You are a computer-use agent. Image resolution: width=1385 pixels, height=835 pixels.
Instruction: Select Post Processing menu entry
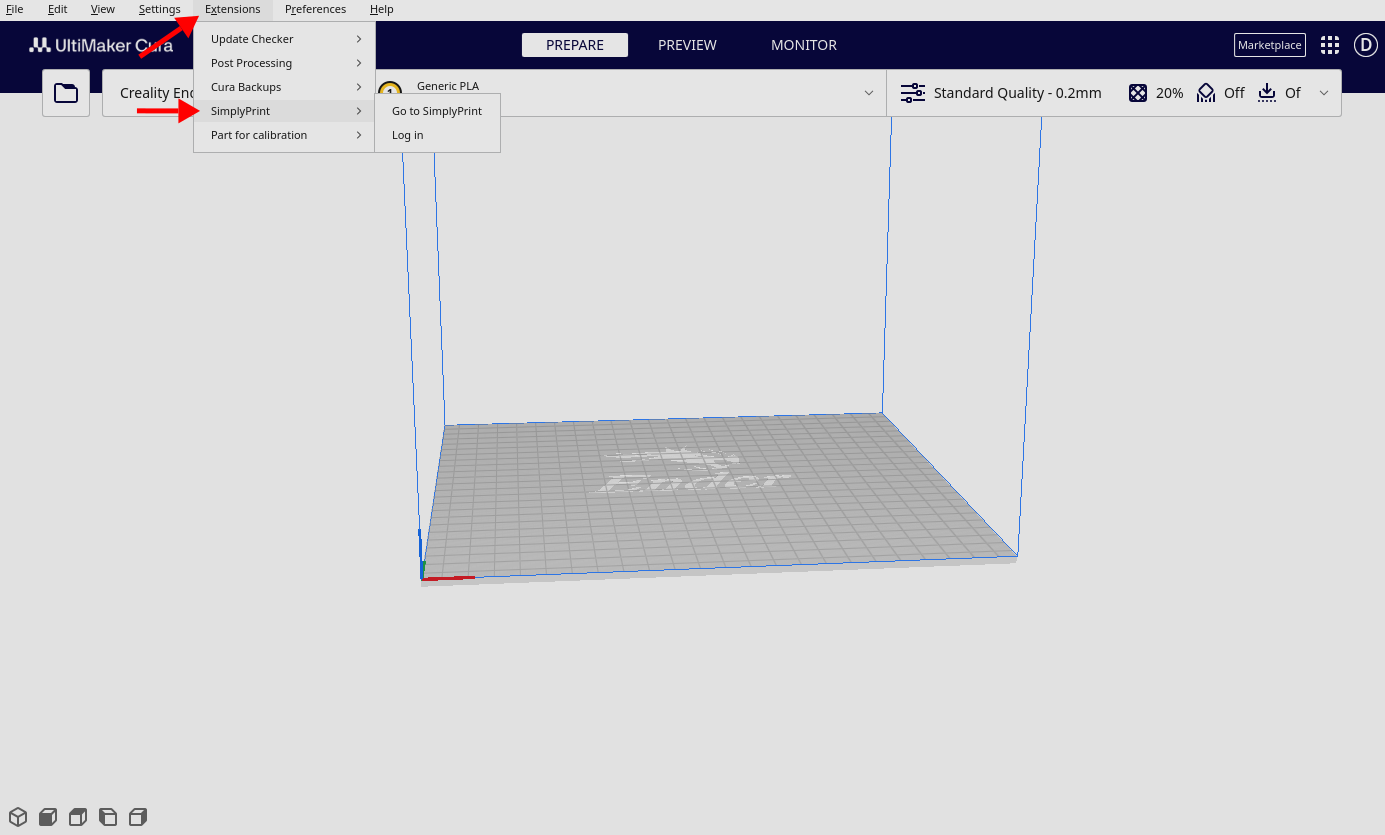284,63
